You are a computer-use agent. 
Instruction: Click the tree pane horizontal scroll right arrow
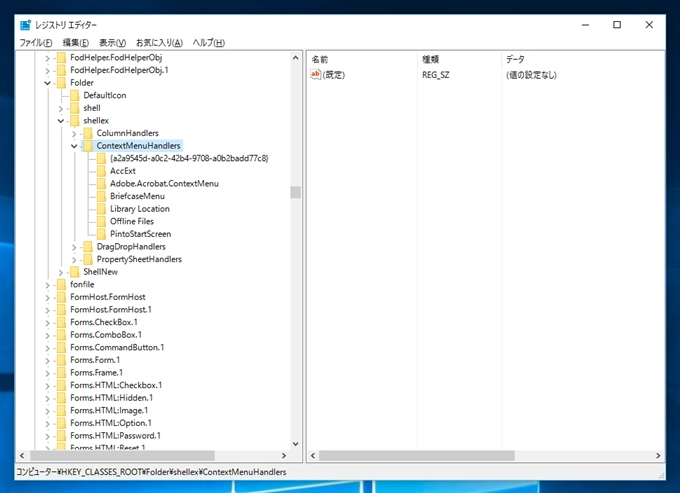click(284, 456)
